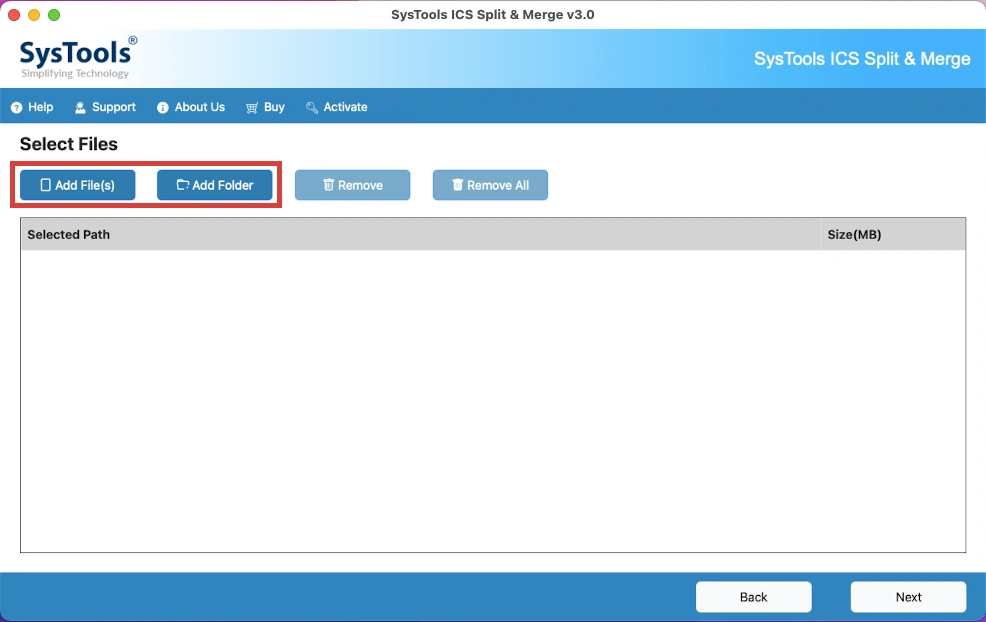Open the Buy menu item
This screenshot has width=986, height=622.
[265, 107]
